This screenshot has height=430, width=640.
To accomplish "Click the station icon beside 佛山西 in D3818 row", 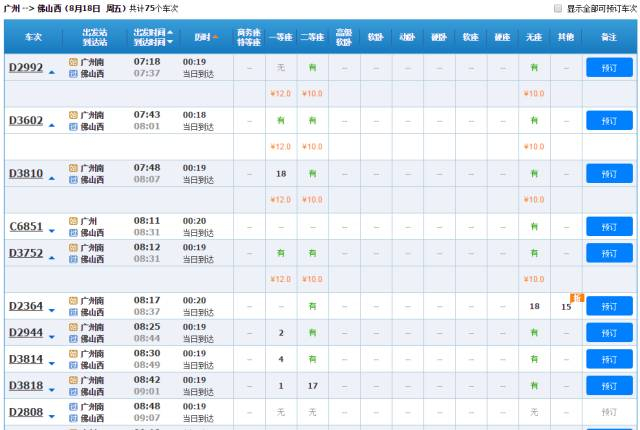I will tap(73, 392).
